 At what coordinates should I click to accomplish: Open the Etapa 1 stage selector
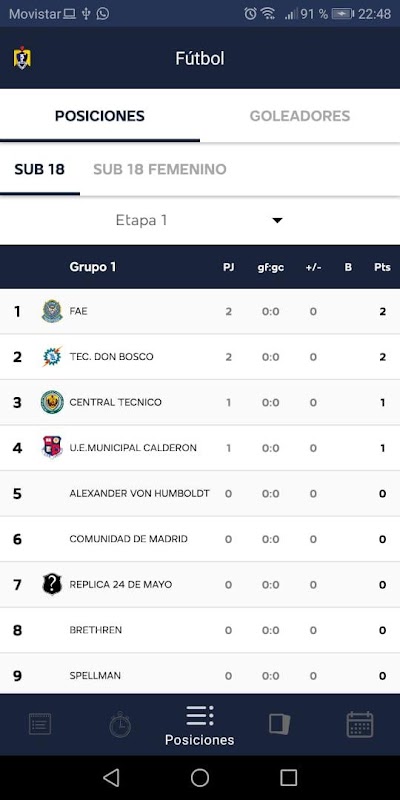coord(200,220)
